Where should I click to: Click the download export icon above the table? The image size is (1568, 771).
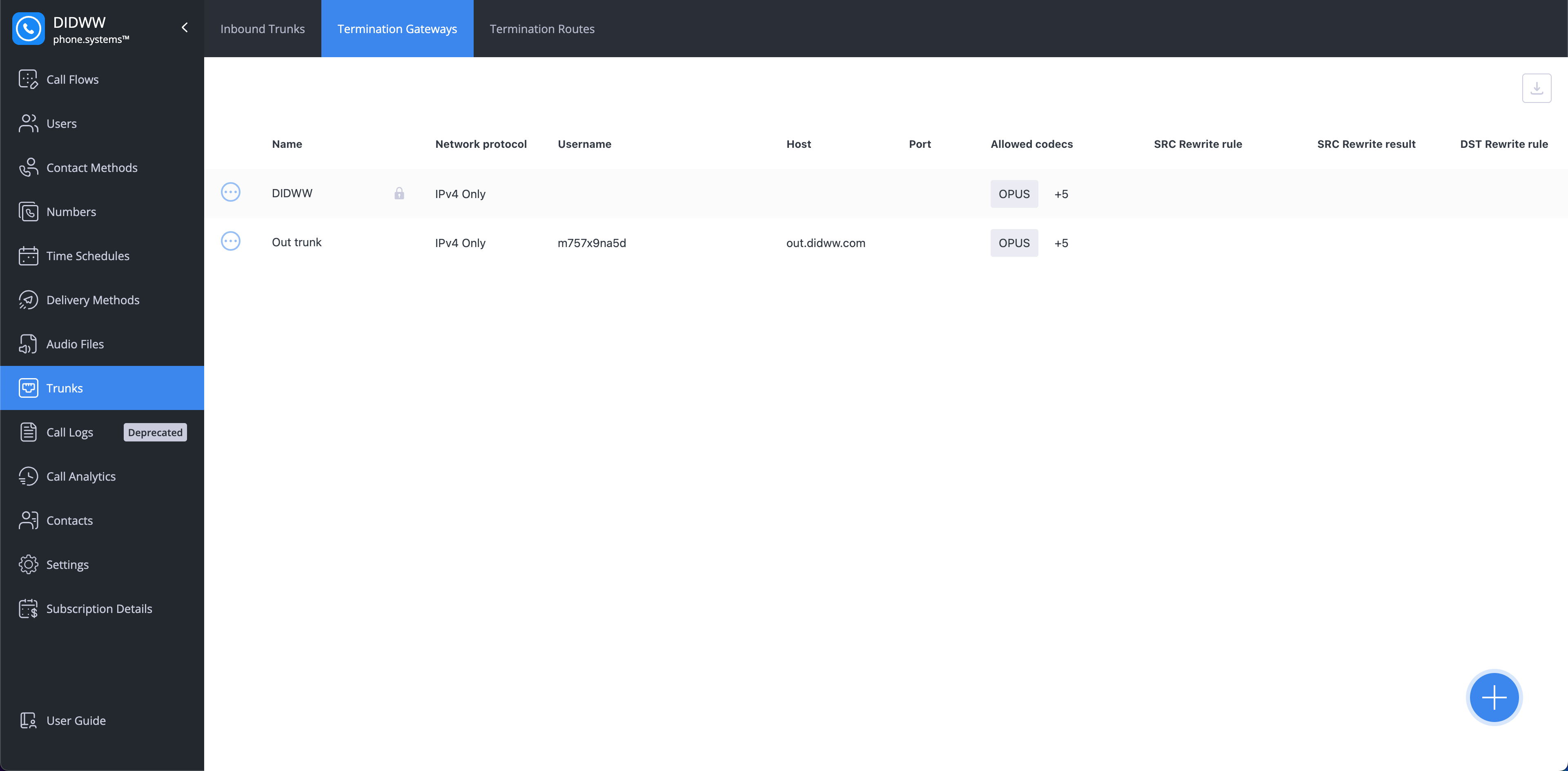(x=1536, y=88)
